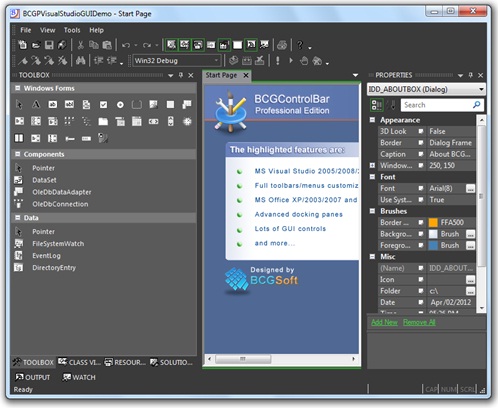Switch to the CLASS VI... tab
This screenshot has height=408, width=498.
click(79, 362)
